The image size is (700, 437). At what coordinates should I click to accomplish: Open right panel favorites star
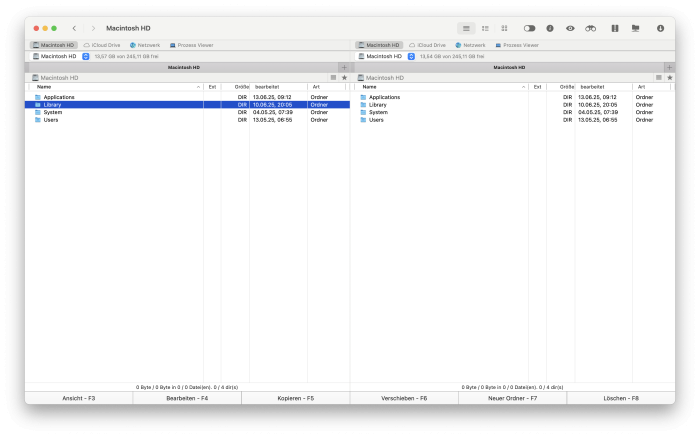670,78
